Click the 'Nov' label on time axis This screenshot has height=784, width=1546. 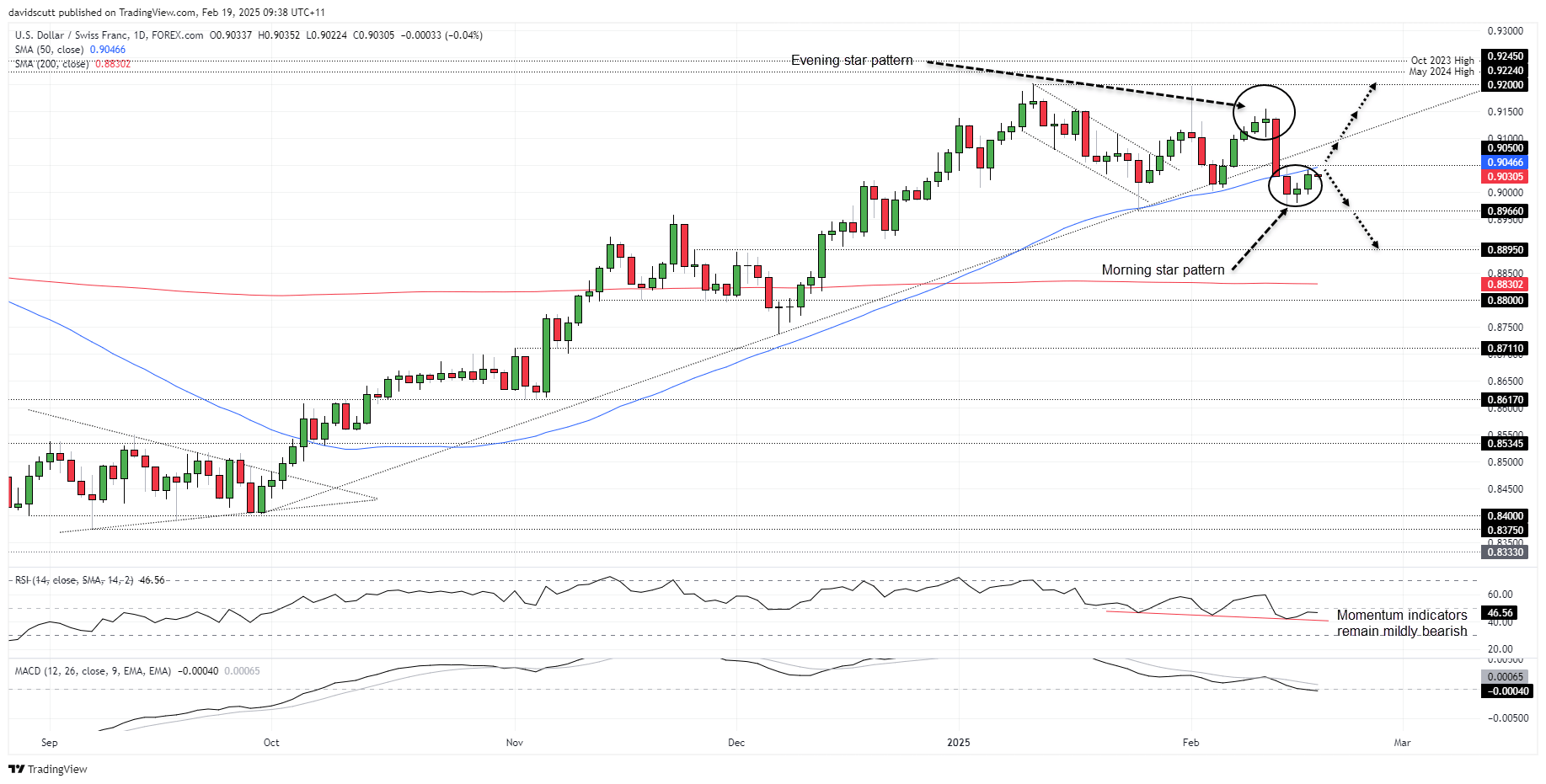click(x=515, y=743)
